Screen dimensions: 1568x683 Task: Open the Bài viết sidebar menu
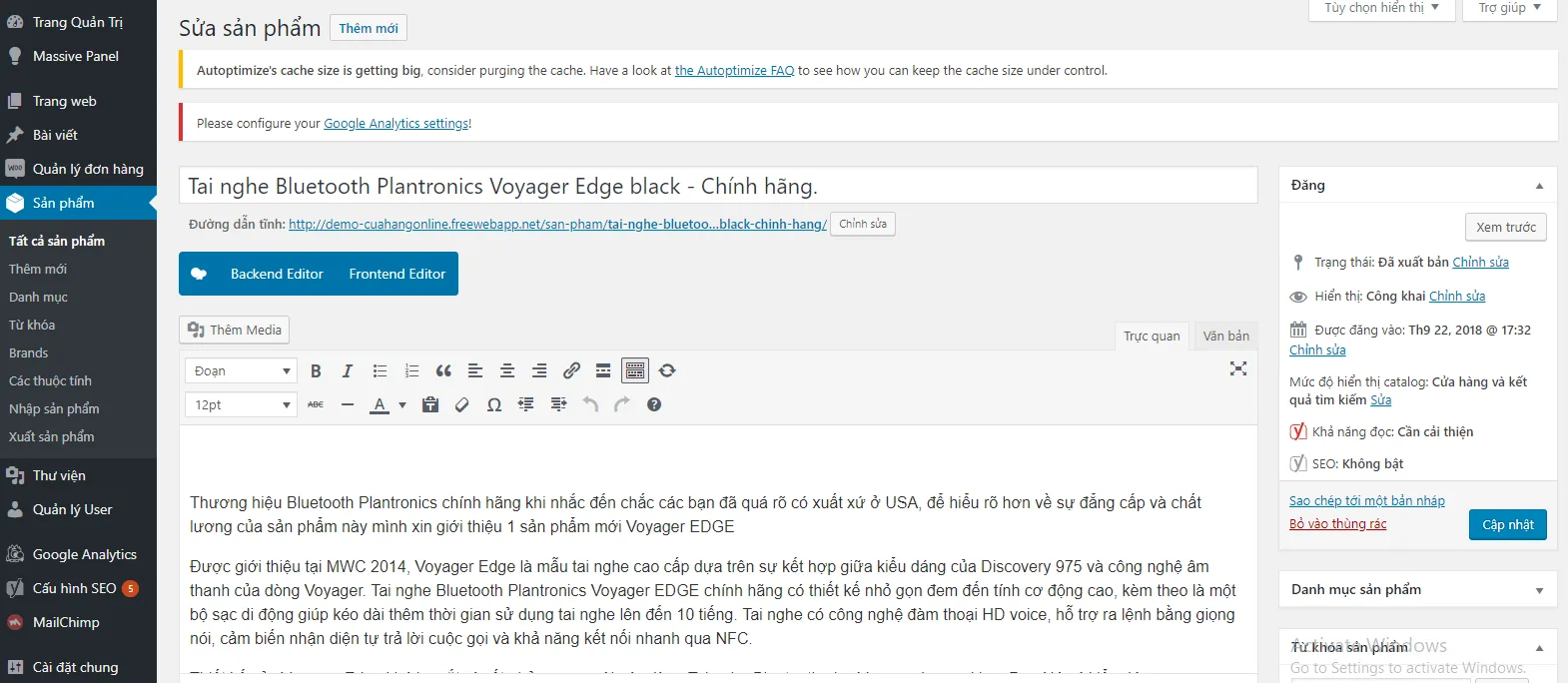78,135
